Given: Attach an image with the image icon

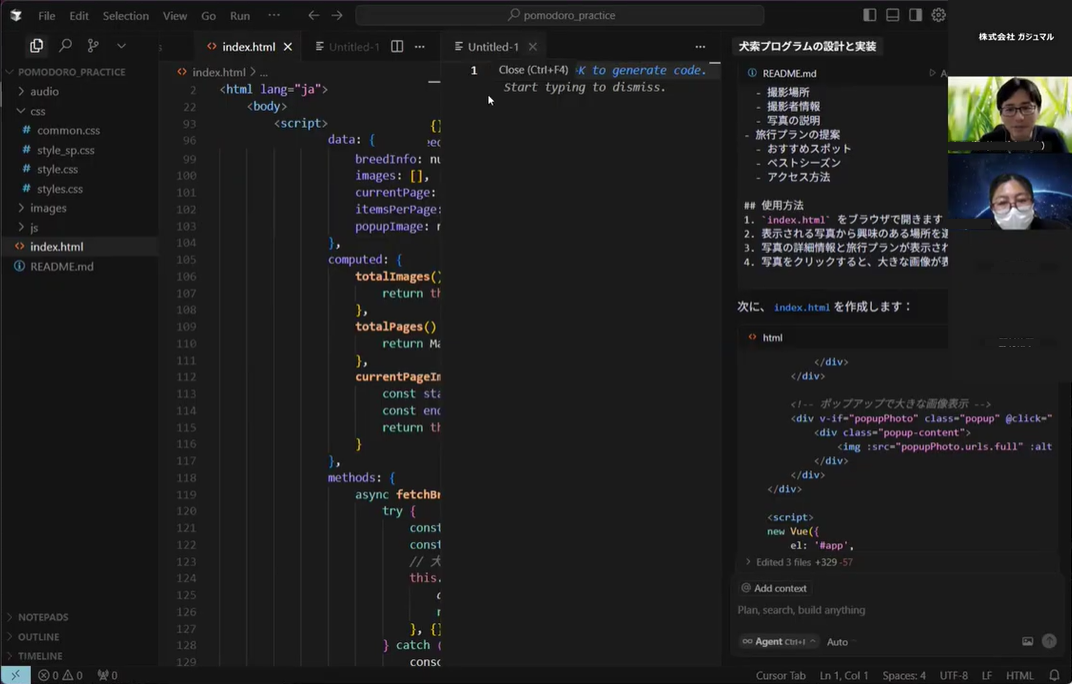Looking at the screenshot, I should (1027, 641).
